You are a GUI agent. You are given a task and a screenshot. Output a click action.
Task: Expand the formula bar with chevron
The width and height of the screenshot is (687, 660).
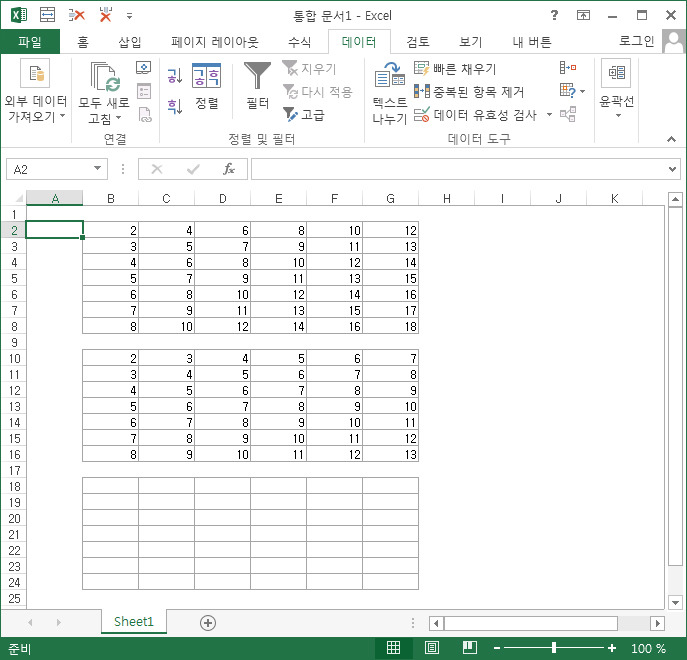[x=672, y=169]
